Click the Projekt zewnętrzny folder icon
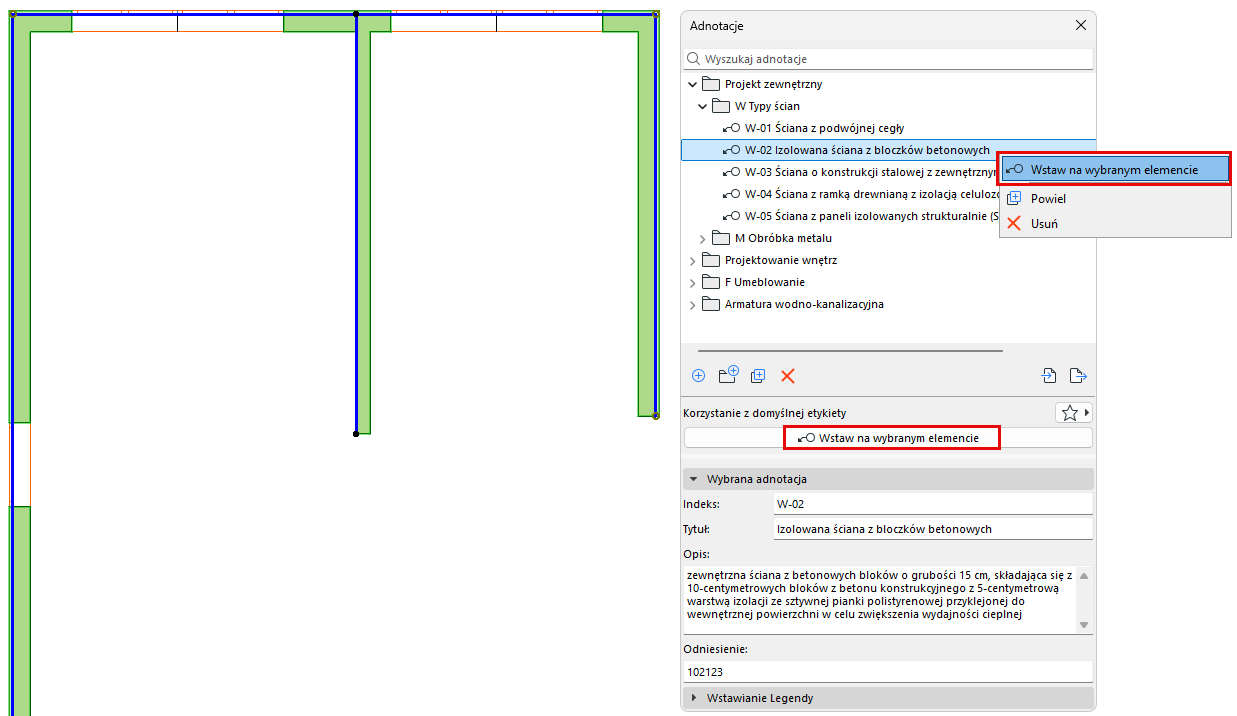This screenshot has width=1237, height=716. click(x=711, y=84)
